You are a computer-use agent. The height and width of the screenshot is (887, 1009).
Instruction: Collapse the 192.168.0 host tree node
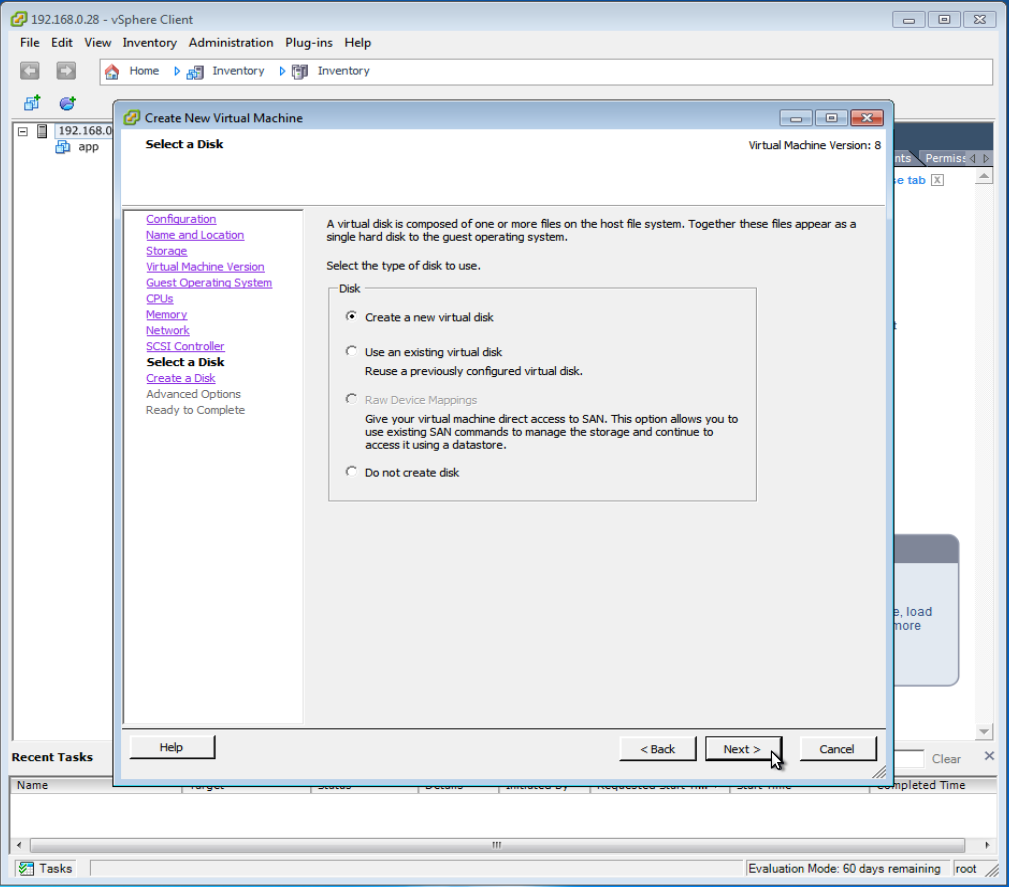(23, 131)
